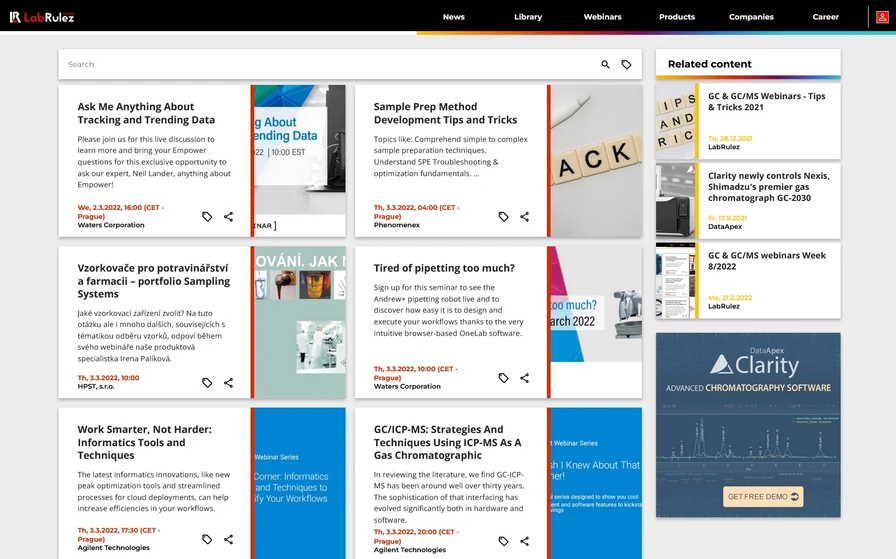Open GC/ICP-MS Strategies And Techniques title
The image size is (896, 559).
tap(447, 442)
